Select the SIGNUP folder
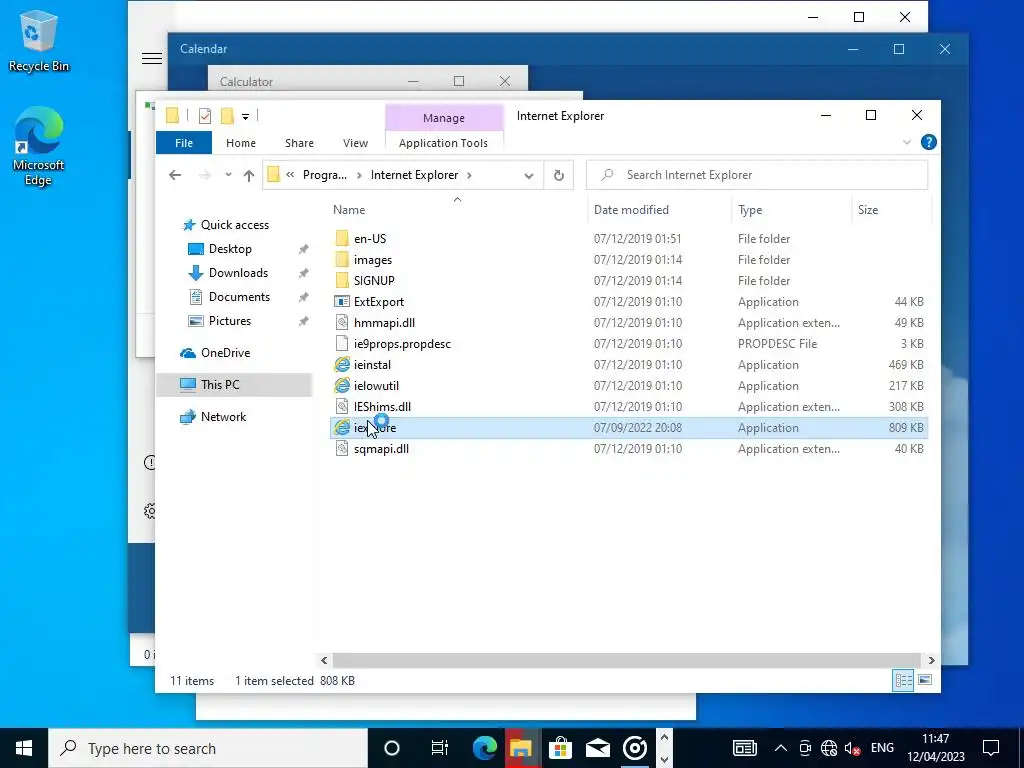1024x768 pixels. pyautogui.click(x=374, y=281)
